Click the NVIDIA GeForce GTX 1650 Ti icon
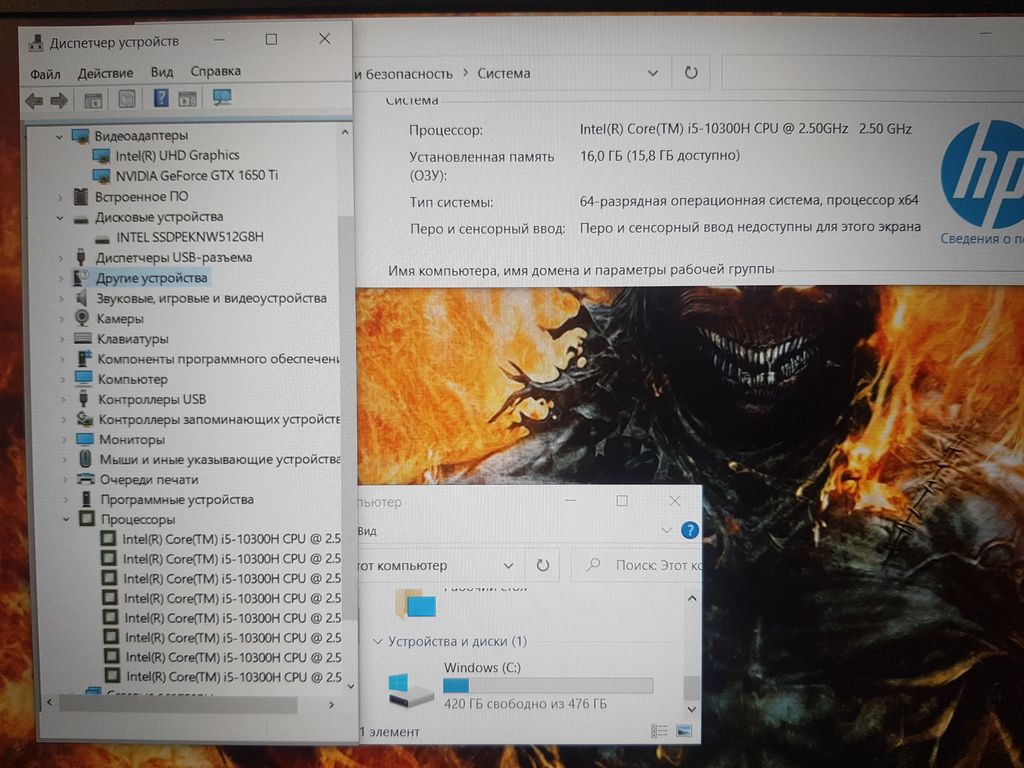The image size is (1024, 768). point(102,176)
